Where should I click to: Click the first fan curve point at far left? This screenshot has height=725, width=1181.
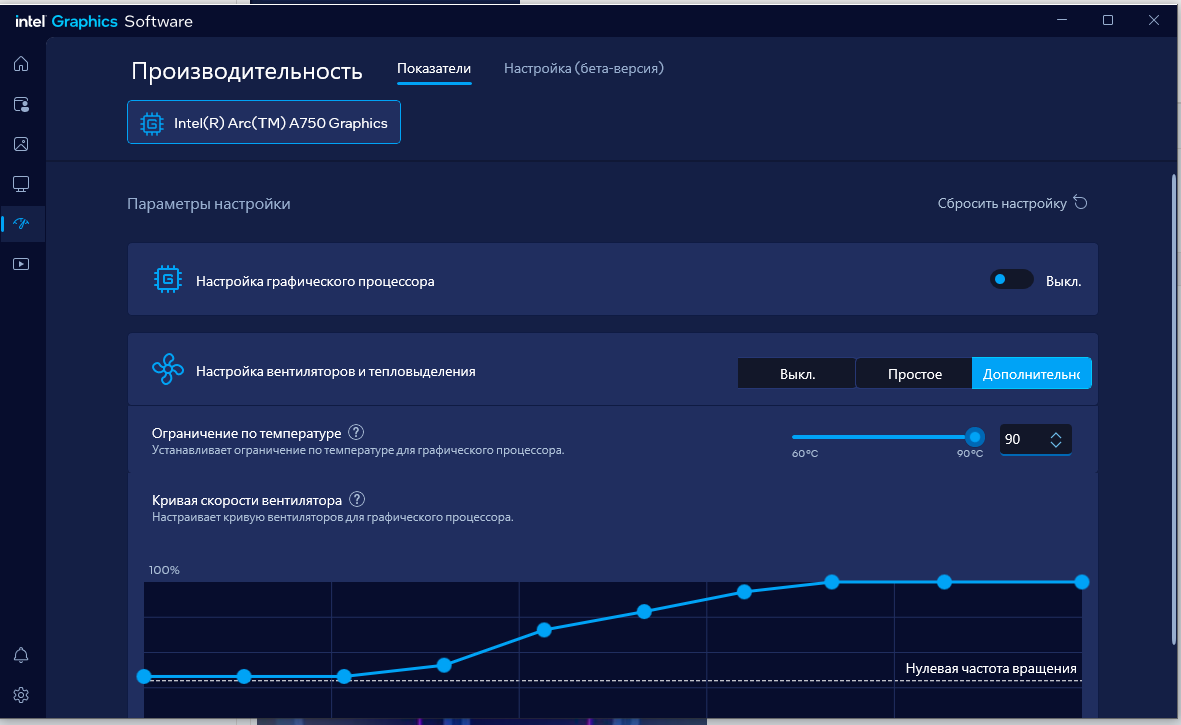pos(144,676)
